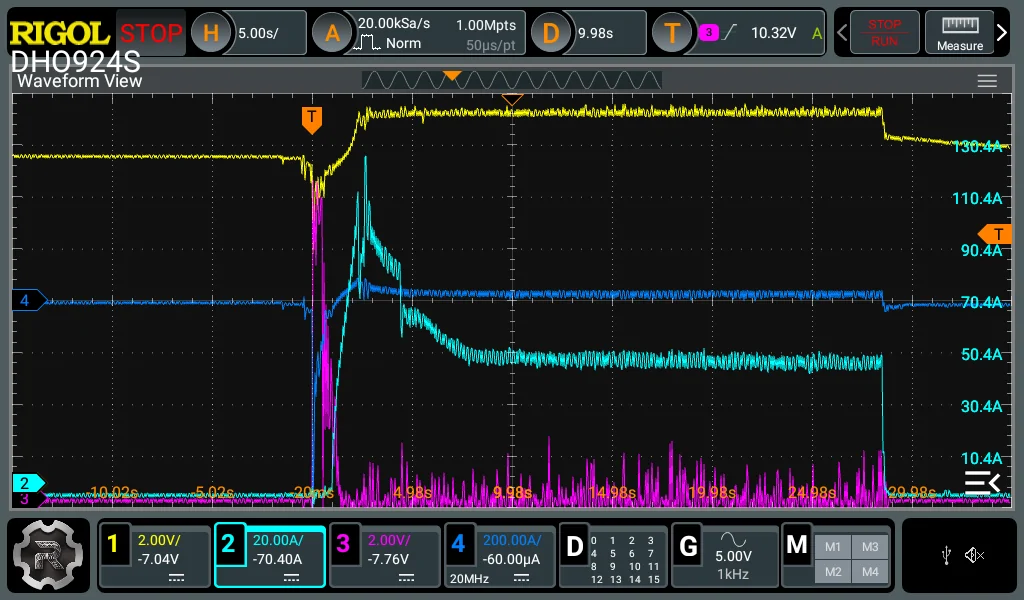Click the trigger level T marker on right edge
The height and width of the screenshot is (600, 1024).
(x=995, y=234)
